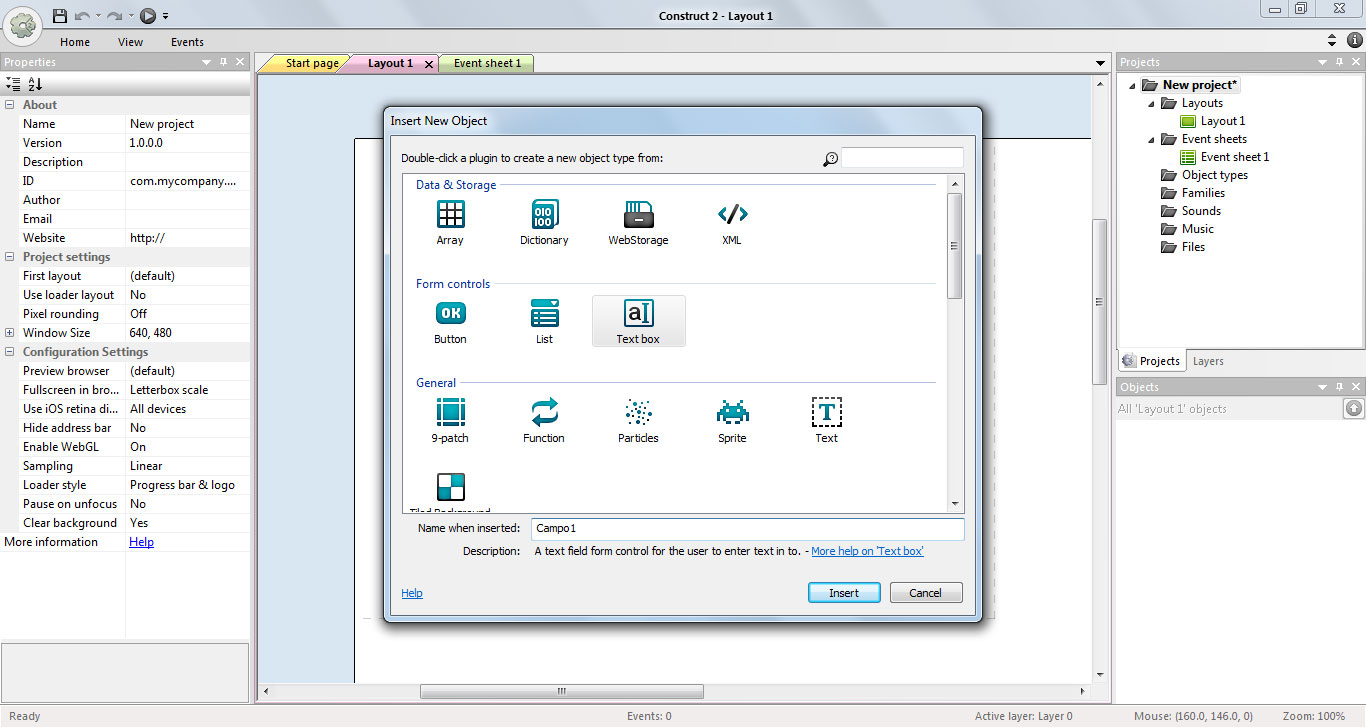Select the WebStorage plugin icon
This screenshot has width=1366, height=728.
tap(638, 214)
